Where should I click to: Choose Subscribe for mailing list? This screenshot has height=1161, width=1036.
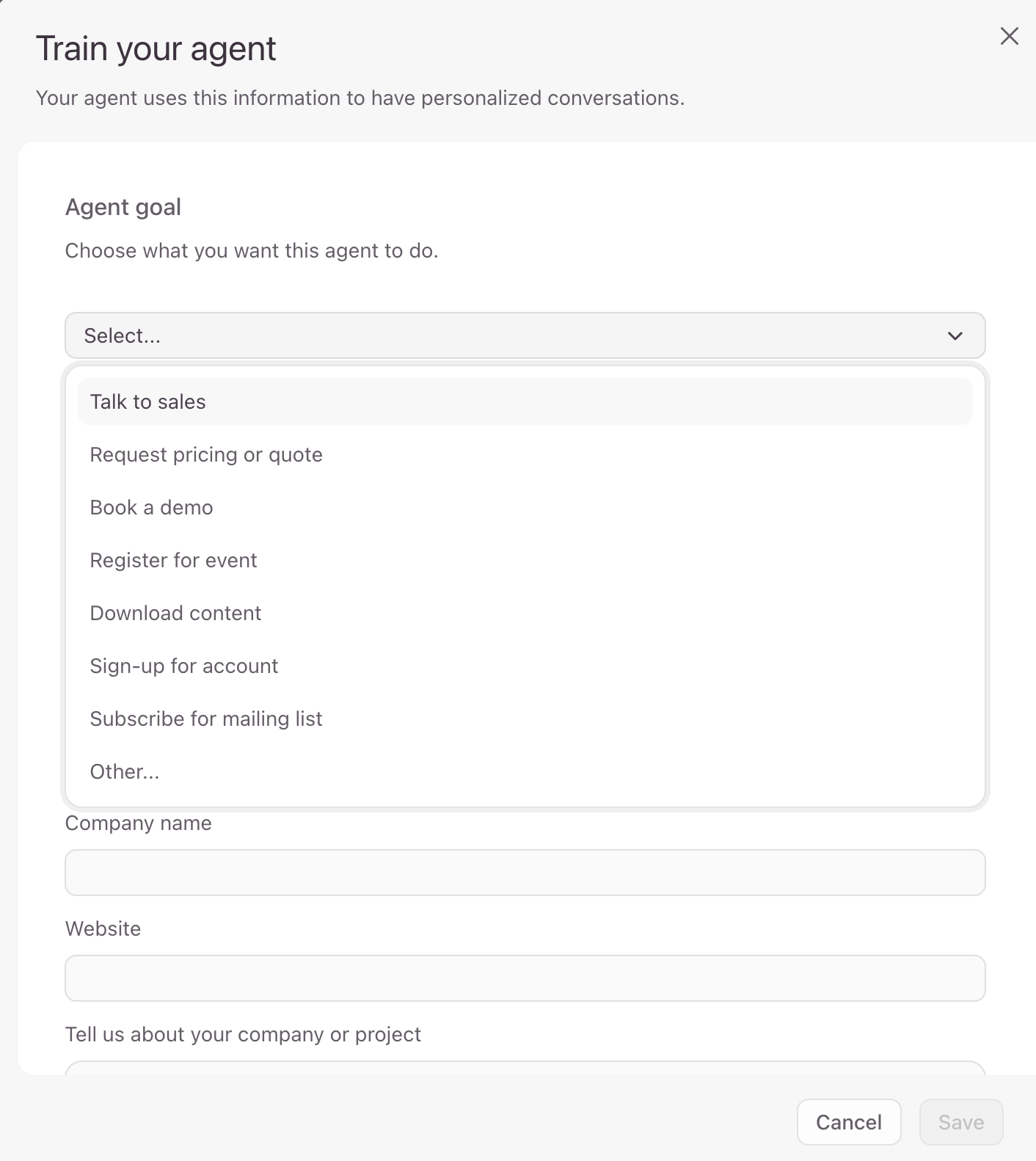click(x=206, y=719)
